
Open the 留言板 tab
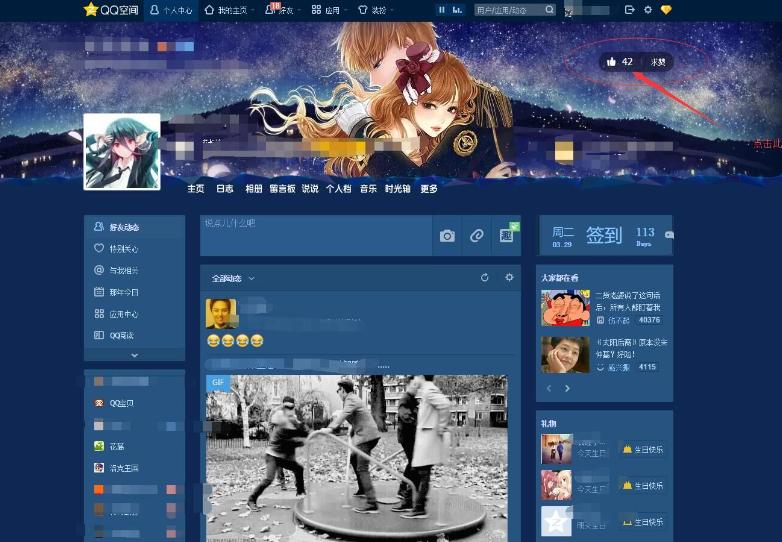pos(282,188)
